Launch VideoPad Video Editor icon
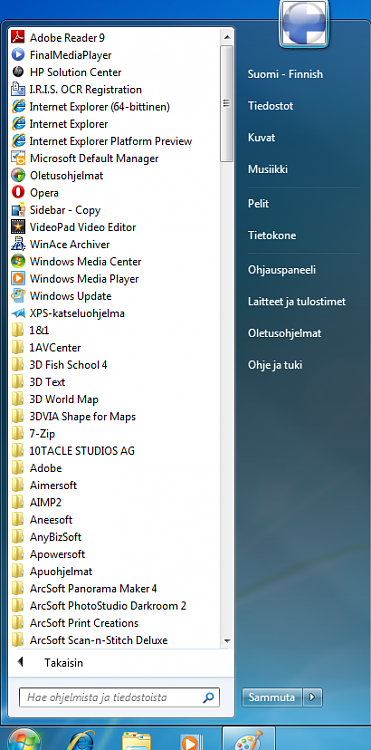371x750 pixels. point(18,227)
